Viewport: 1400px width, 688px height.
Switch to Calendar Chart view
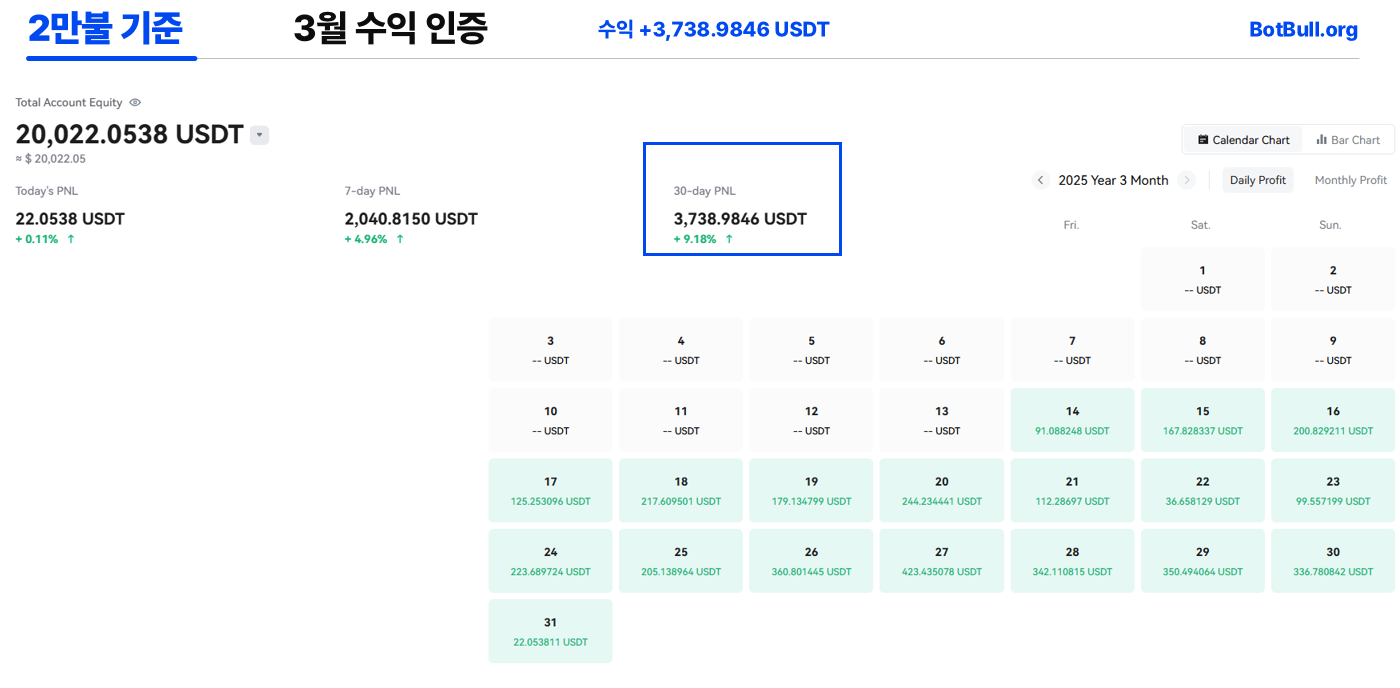pos(1243,140)
